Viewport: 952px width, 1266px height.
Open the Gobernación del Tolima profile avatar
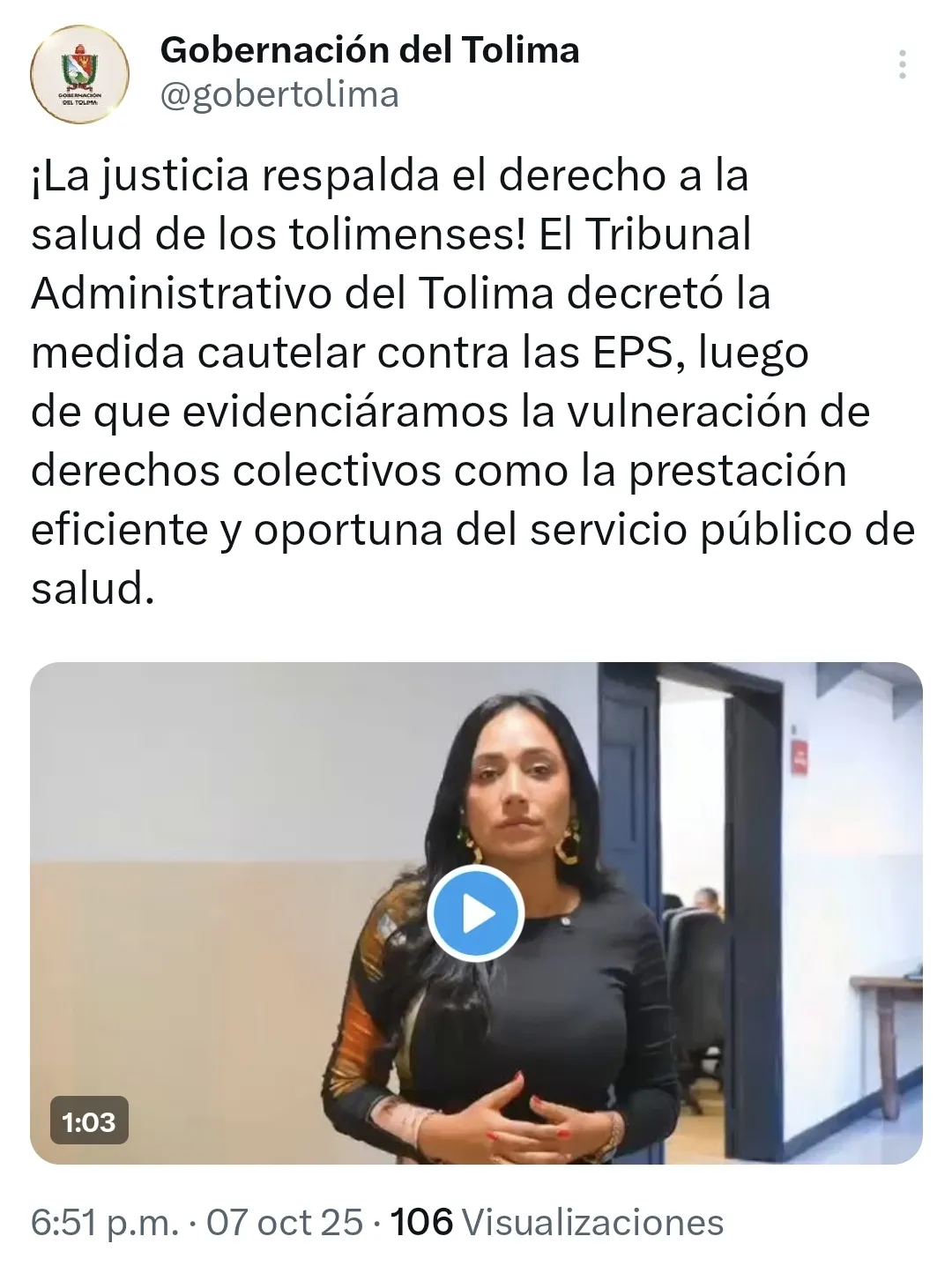pyautogui.click(x=80, y=76)
